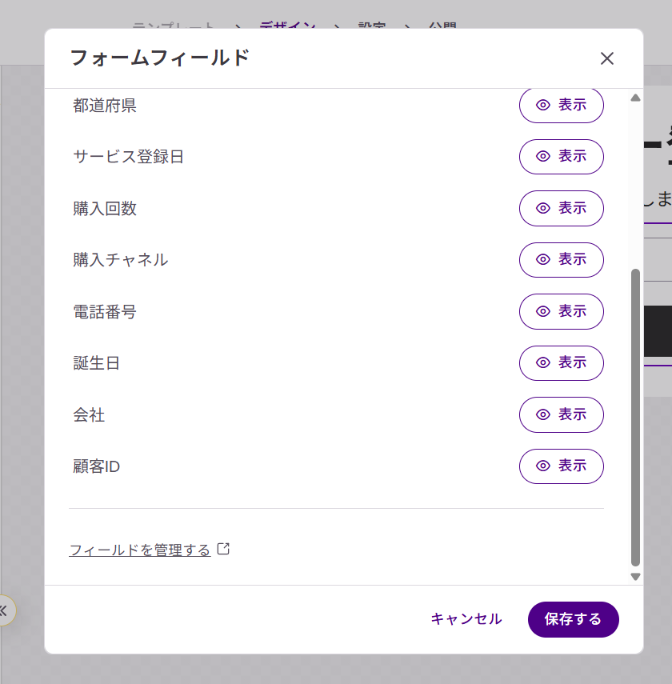
Task: Toggle the 電話番号 field display button
Action: pyautogui.click(x=561, y=311)
